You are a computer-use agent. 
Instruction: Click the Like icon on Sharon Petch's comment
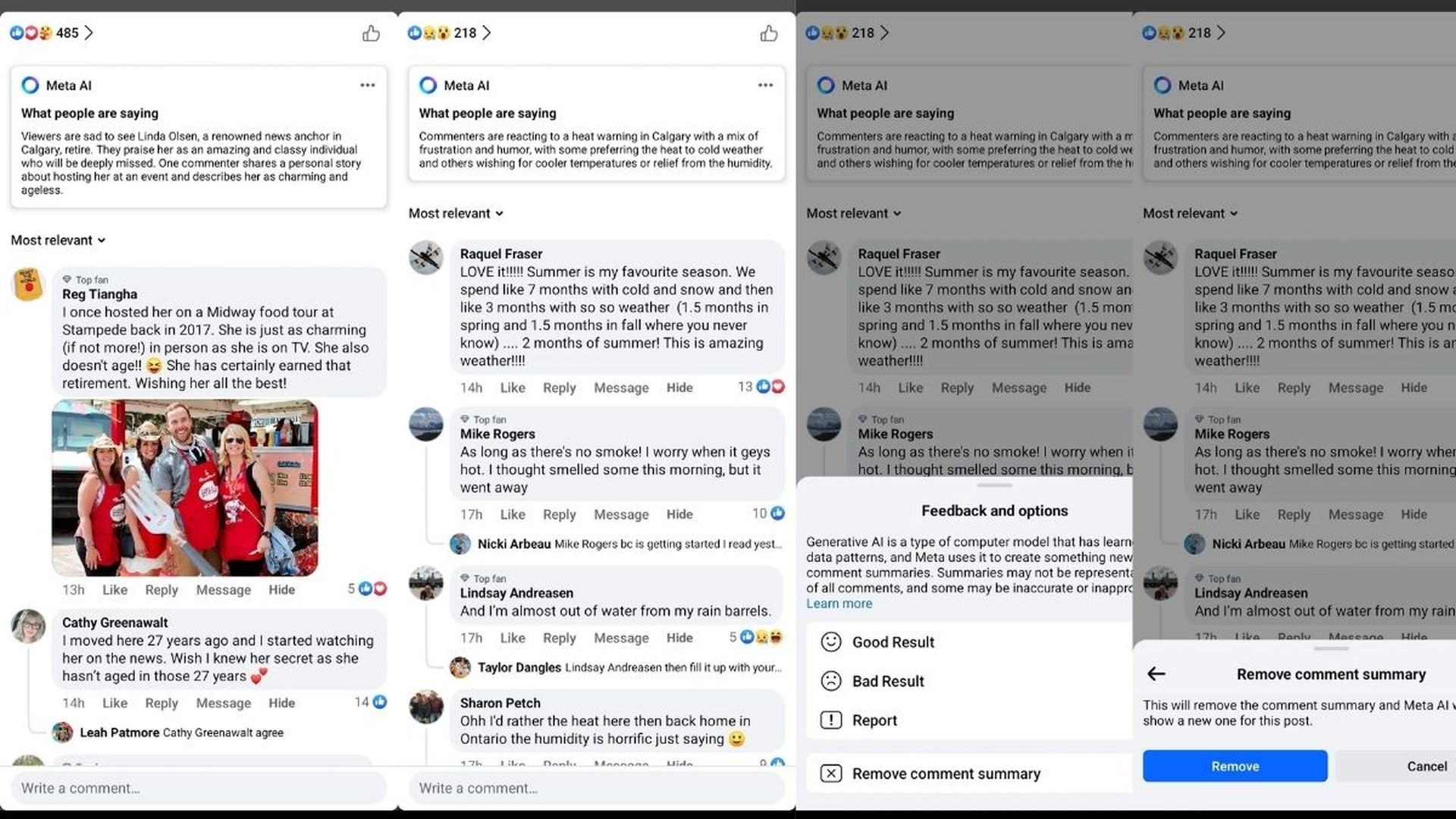(511, 762)
